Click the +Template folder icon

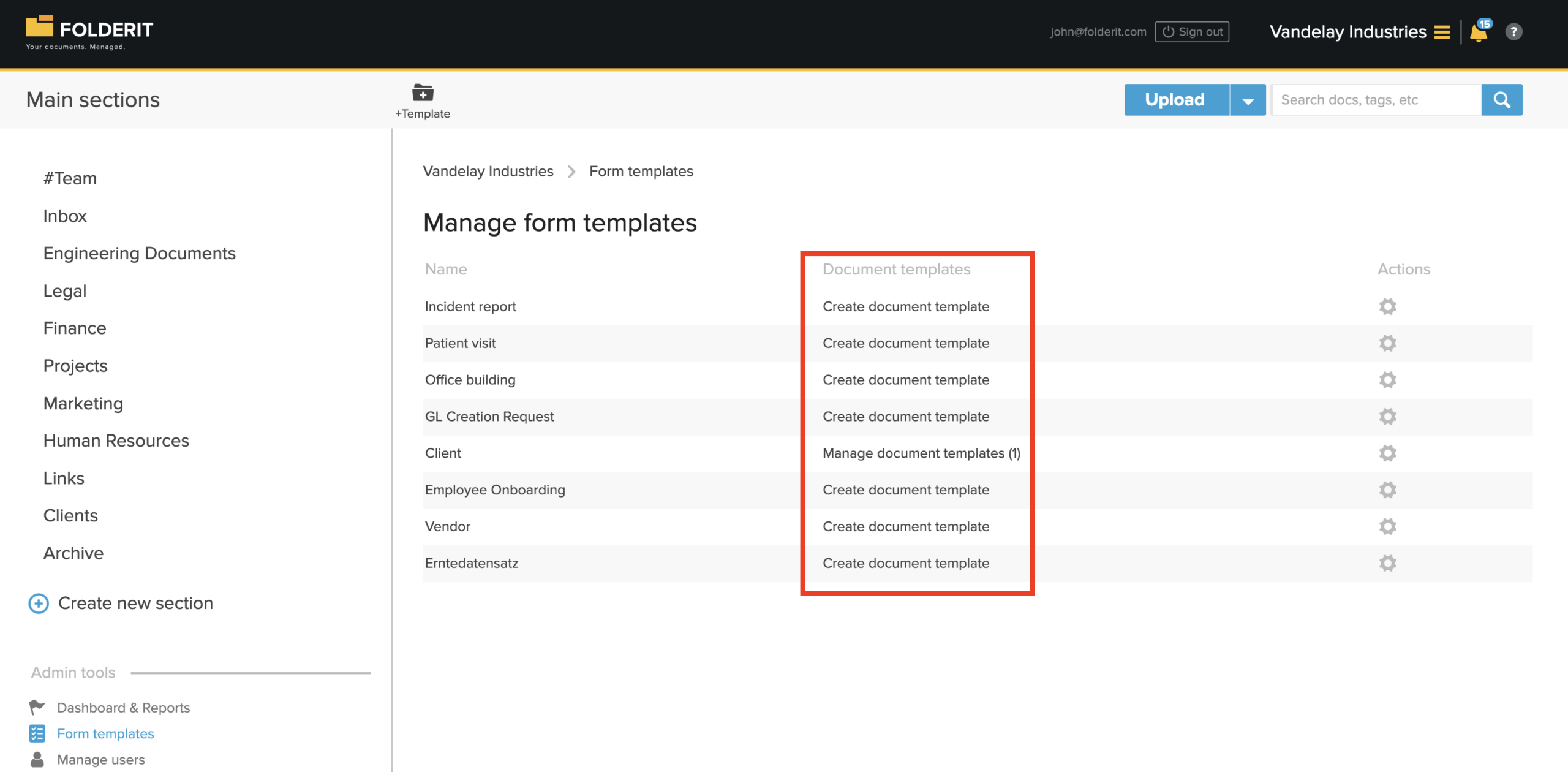tap(423, 93)
